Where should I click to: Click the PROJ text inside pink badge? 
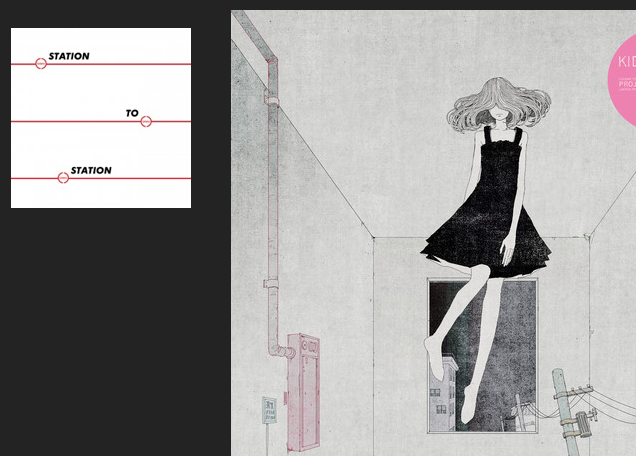coord(627,85)
